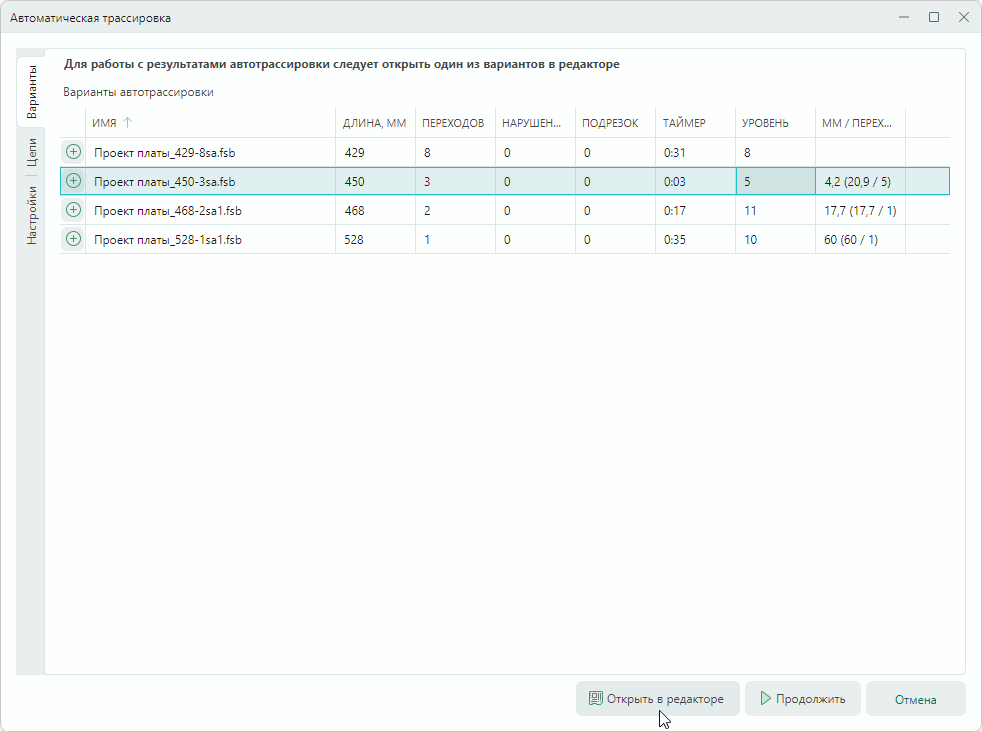Open the Цепи tab

(x=31, y=153)
